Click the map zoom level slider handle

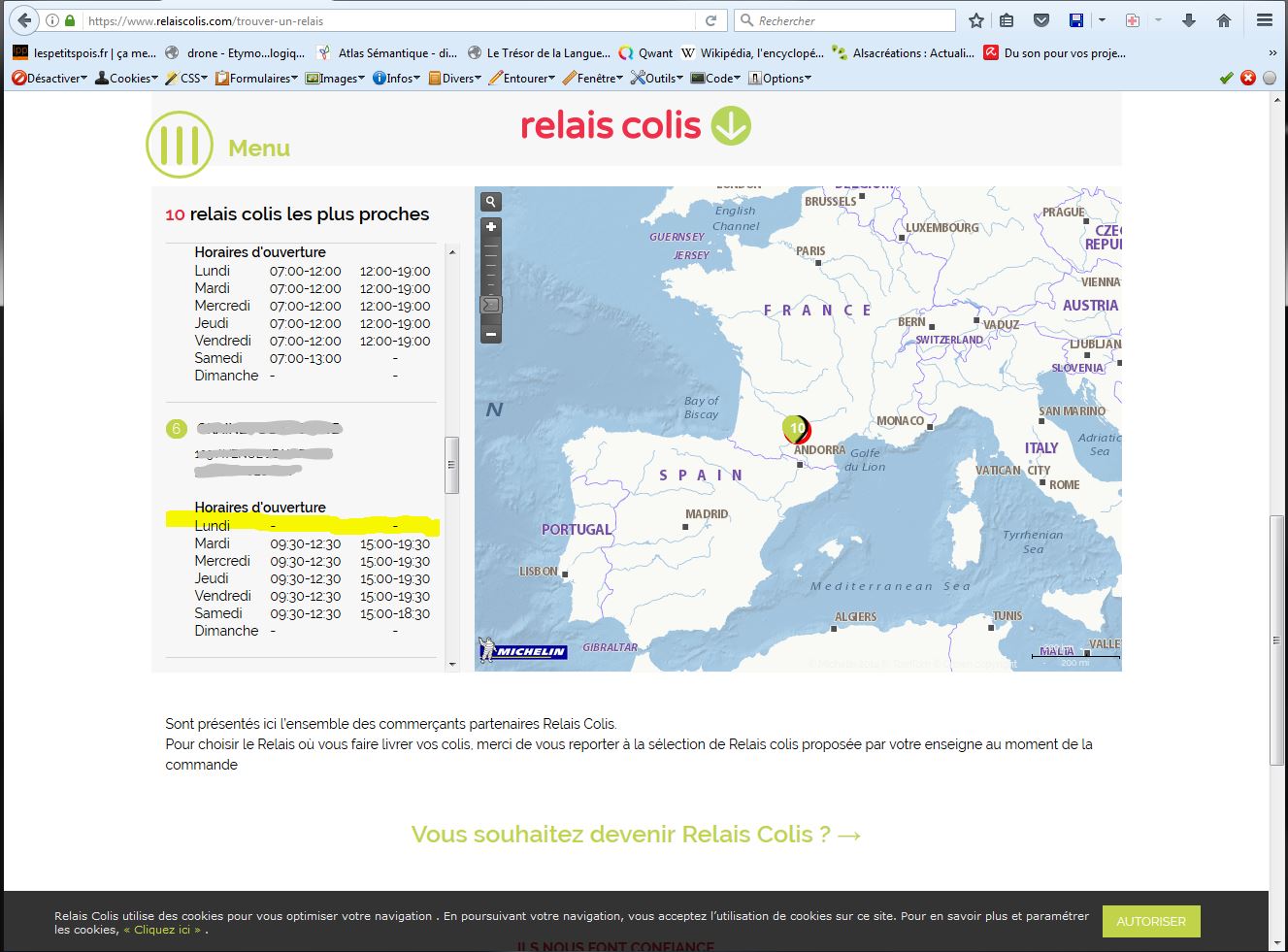(x=491, y=305)
